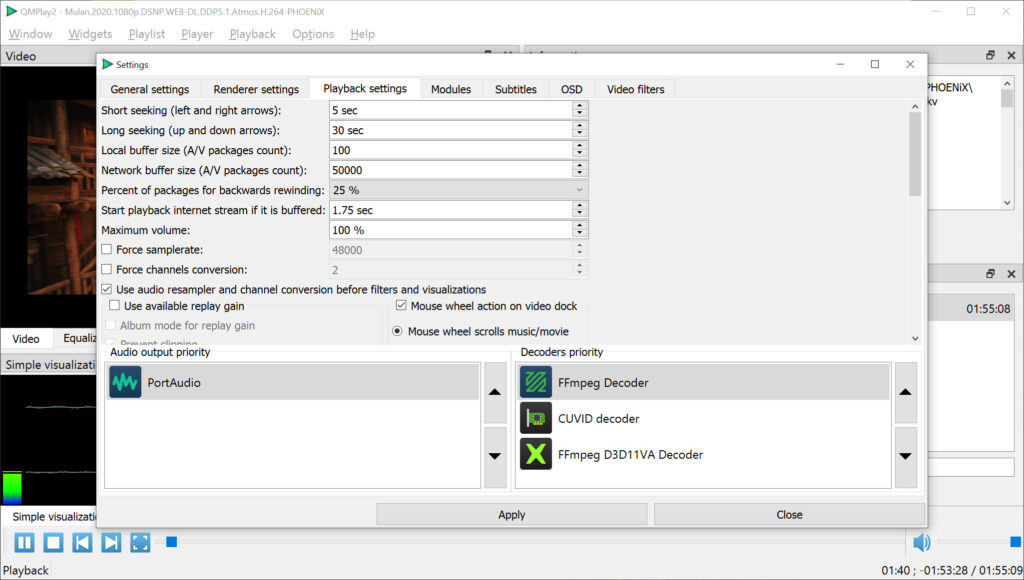The height and width of the screenshot is (580, 1024).
Task: Float the playlist dock panel
Action: tap(990, 274)
